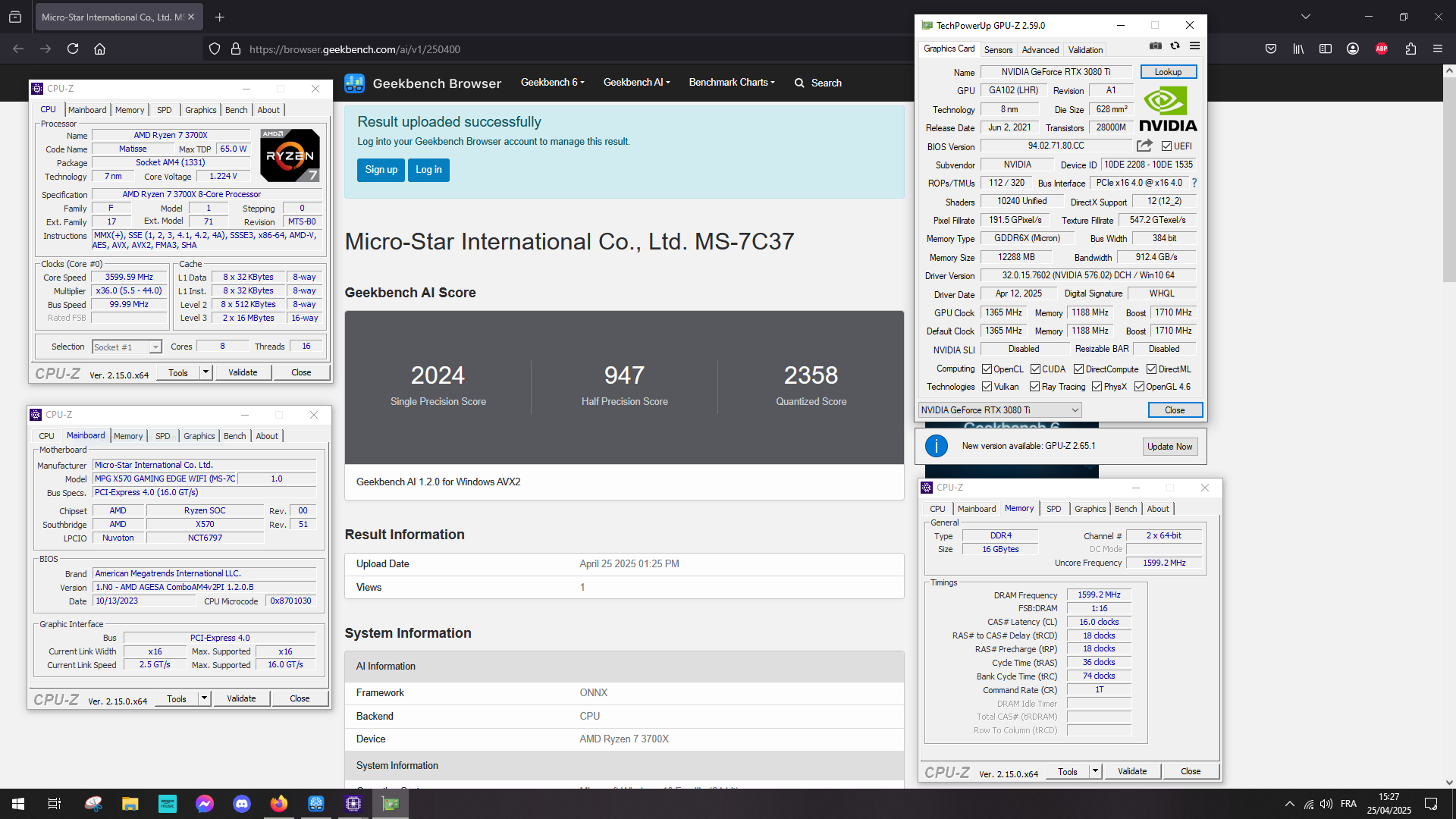1456x819 pixels.
Task: Open File Explorer from the taskbar
Action: pos(130,804)
